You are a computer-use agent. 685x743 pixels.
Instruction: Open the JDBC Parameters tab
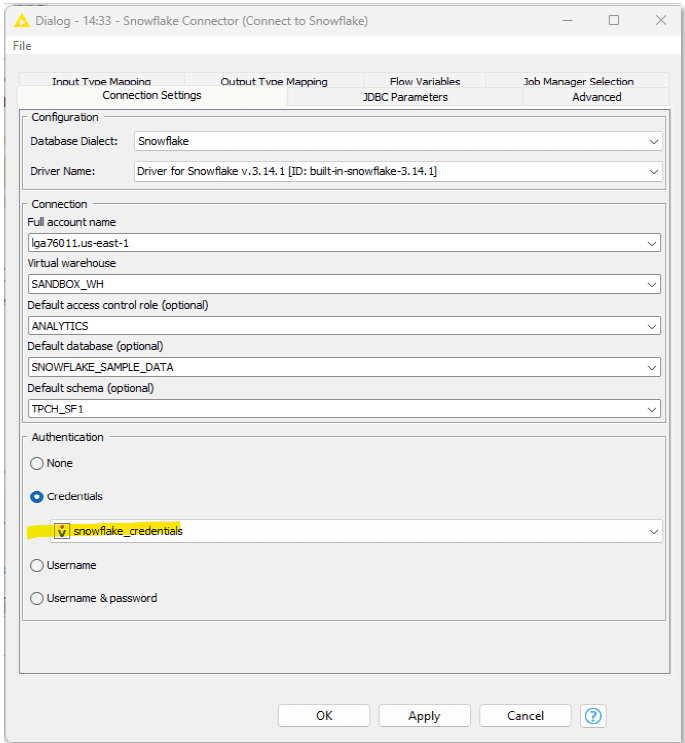405,97
